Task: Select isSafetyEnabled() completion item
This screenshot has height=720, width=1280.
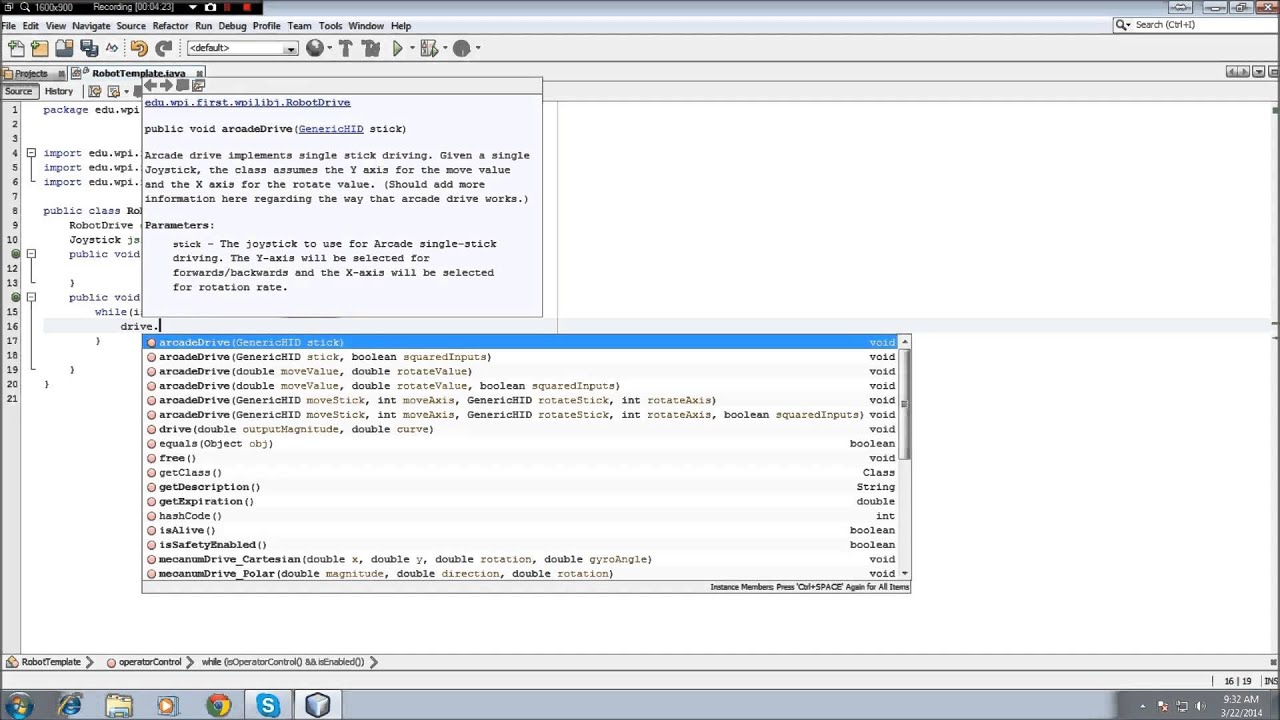Action: point(520,545)
